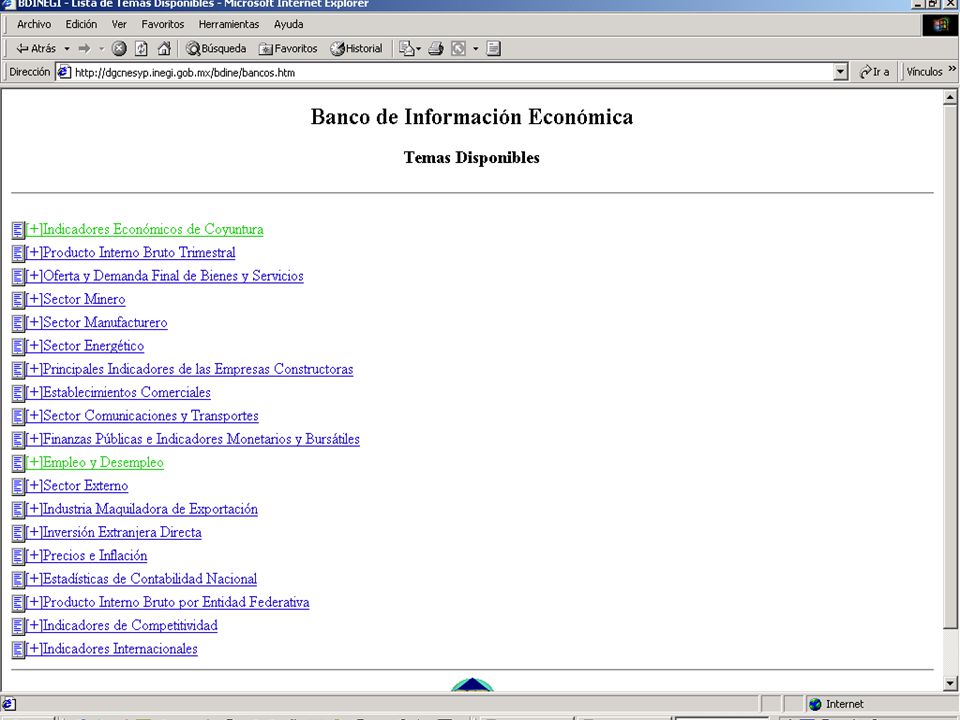The image size is (960, 720).
Task: Open the Atrás history dropdown arrow
Action: (x=67, y=48)
